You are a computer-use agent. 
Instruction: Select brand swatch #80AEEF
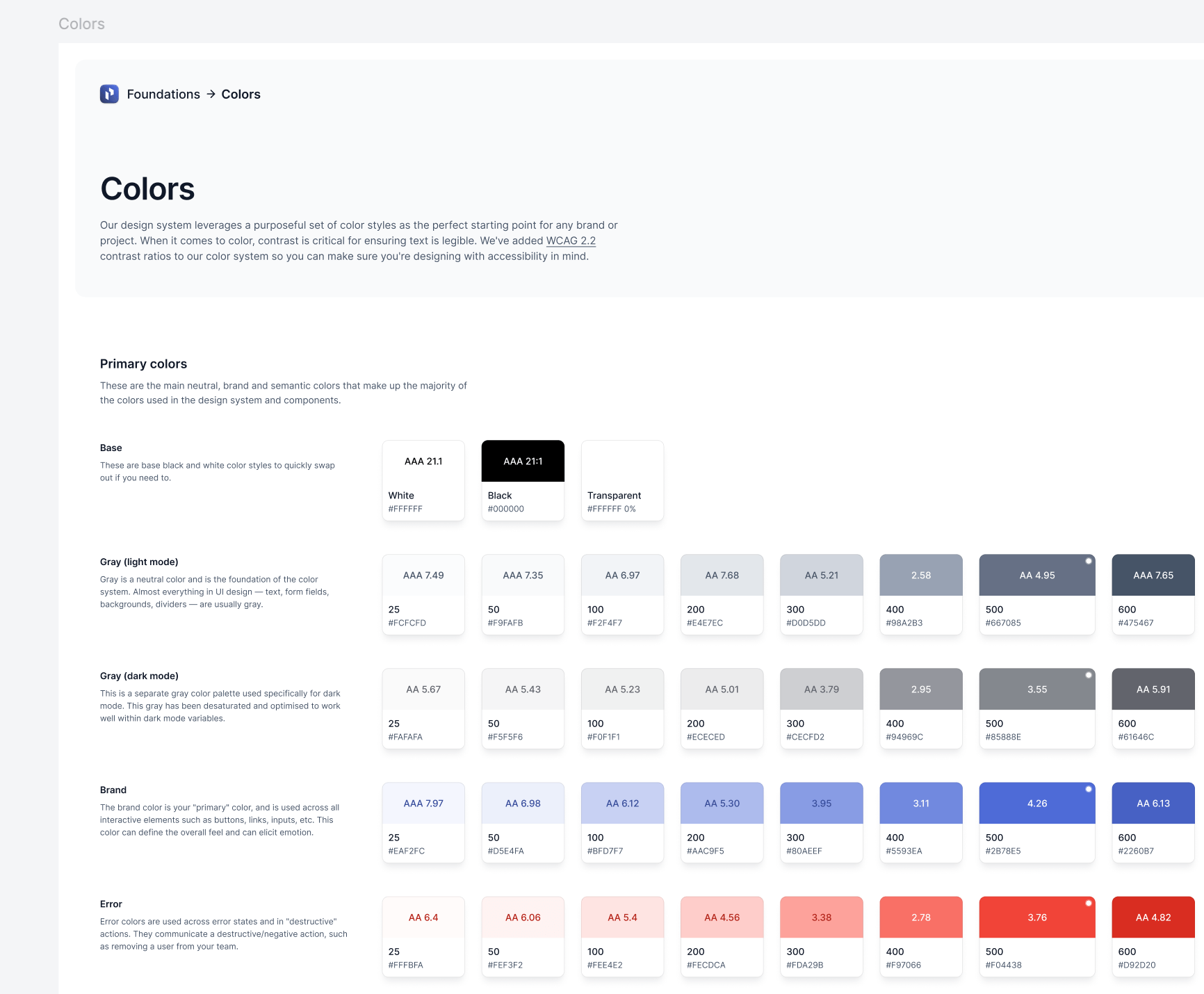[x=822, y=822]
